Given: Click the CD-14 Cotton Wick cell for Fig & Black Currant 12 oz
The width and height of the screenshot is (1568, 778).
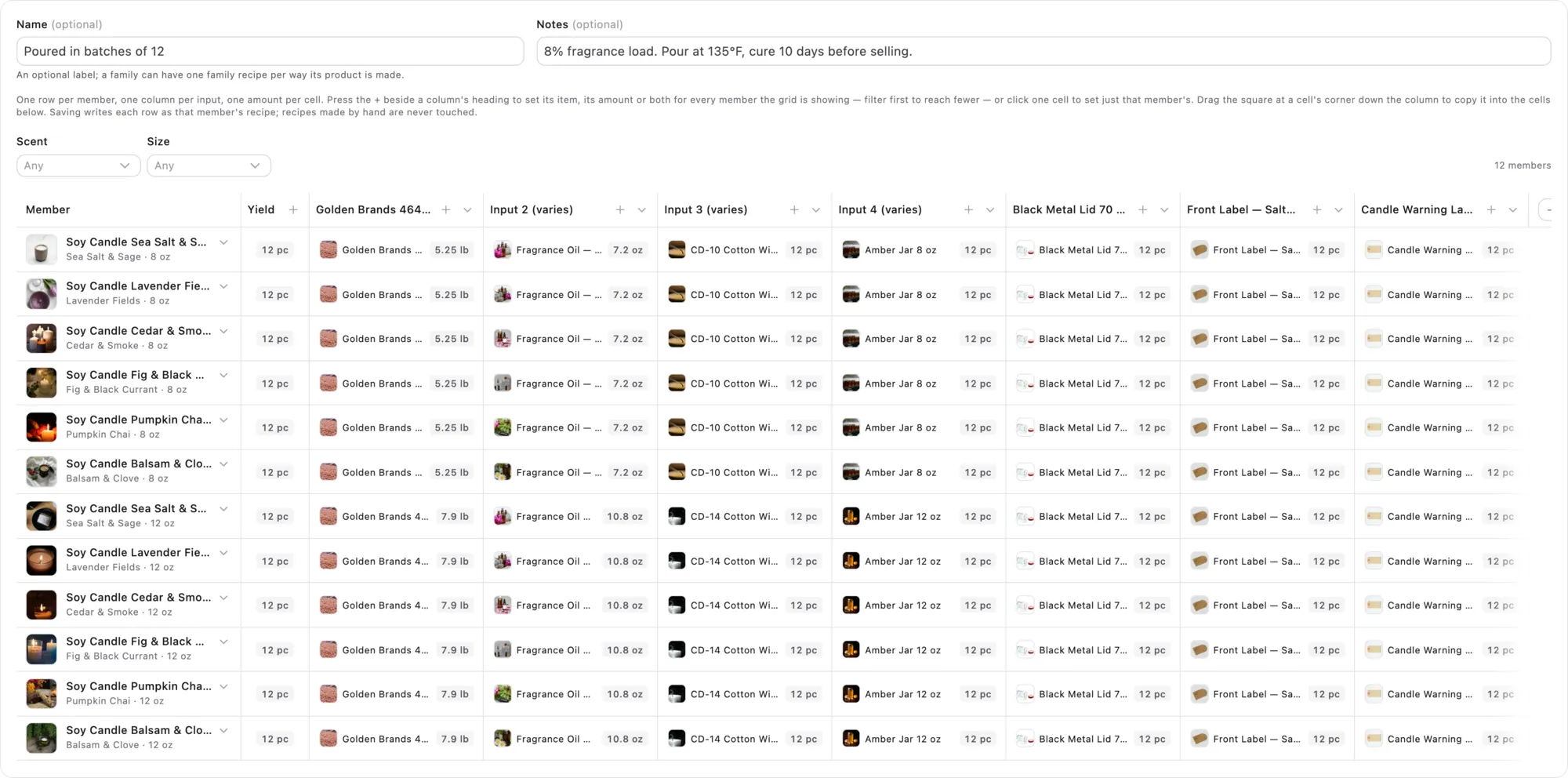Looking at the screenshot, I should coord(744,650).
